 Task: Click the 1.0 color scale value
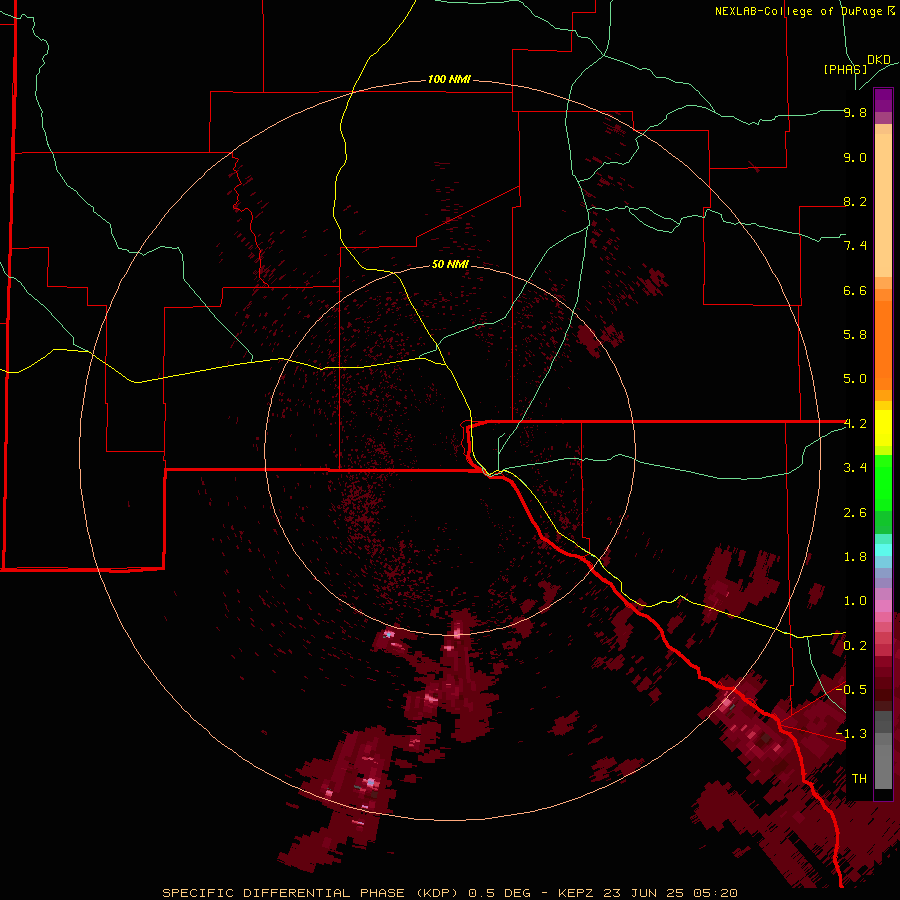(x=855, y=601)
